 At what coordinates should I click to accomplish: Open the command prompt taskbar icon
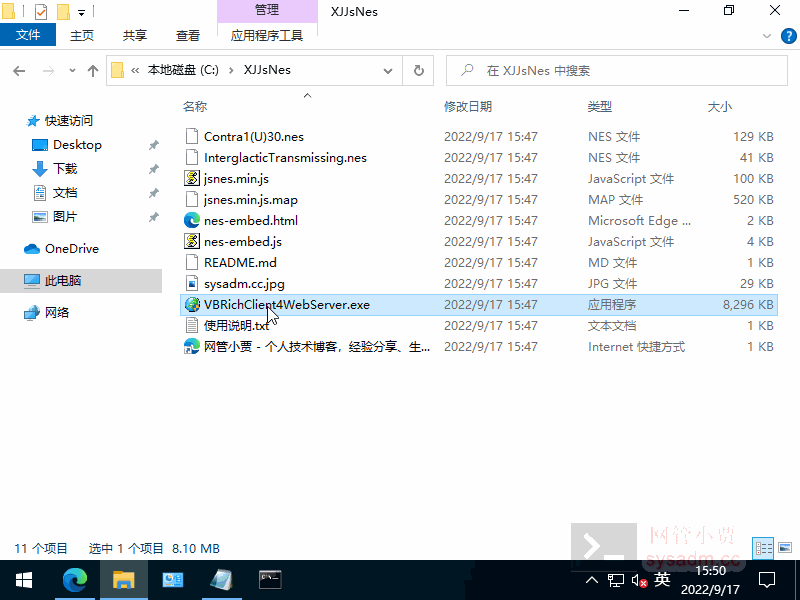click(270, 580)
